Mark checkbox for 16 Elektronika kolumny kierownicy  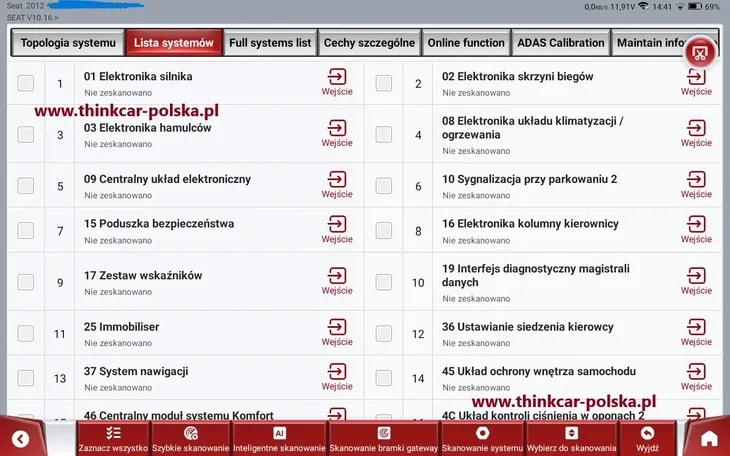[x=384, y=231]
